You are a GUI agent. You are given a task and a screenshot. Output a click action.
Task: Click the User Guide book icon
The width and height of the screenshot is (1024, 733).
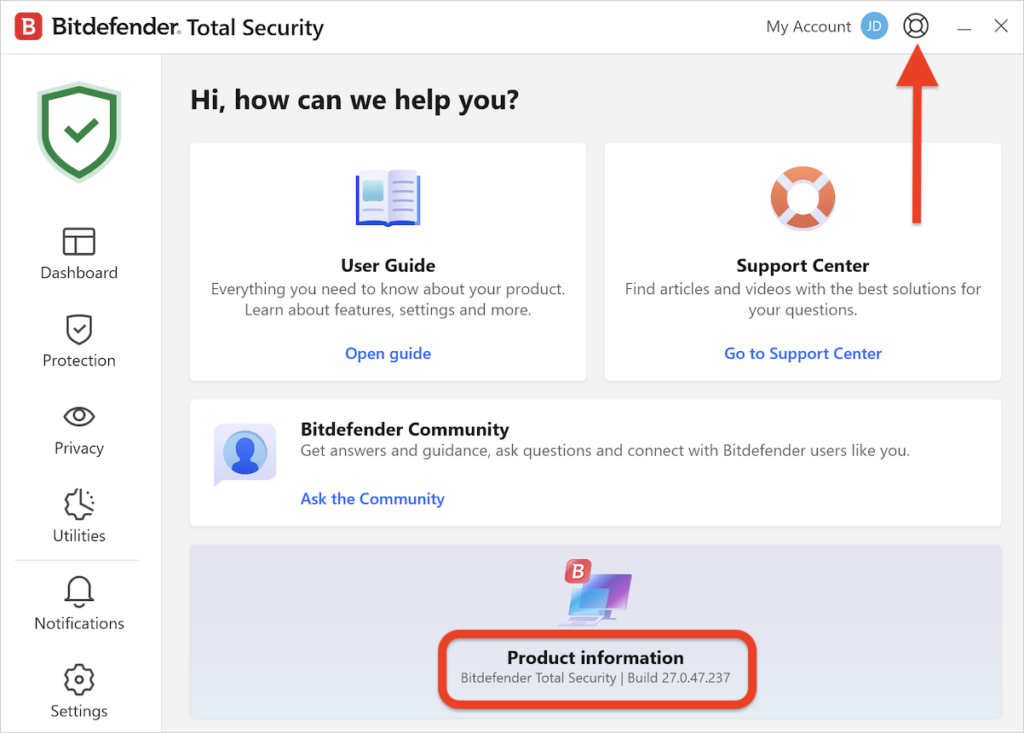point(388,197)
